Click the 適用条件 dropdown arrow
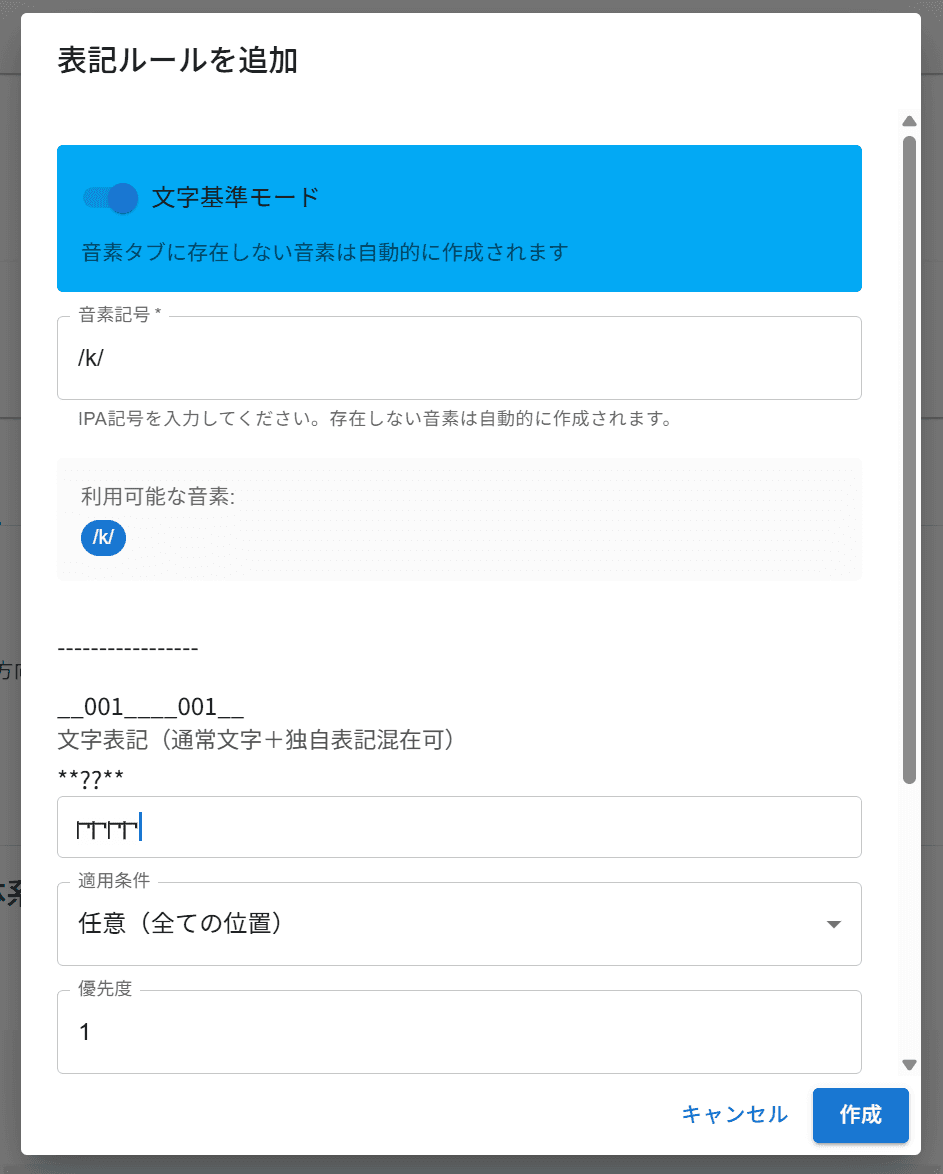The height and width of the screenshot is (1174, 943). [x=834, y=925]
